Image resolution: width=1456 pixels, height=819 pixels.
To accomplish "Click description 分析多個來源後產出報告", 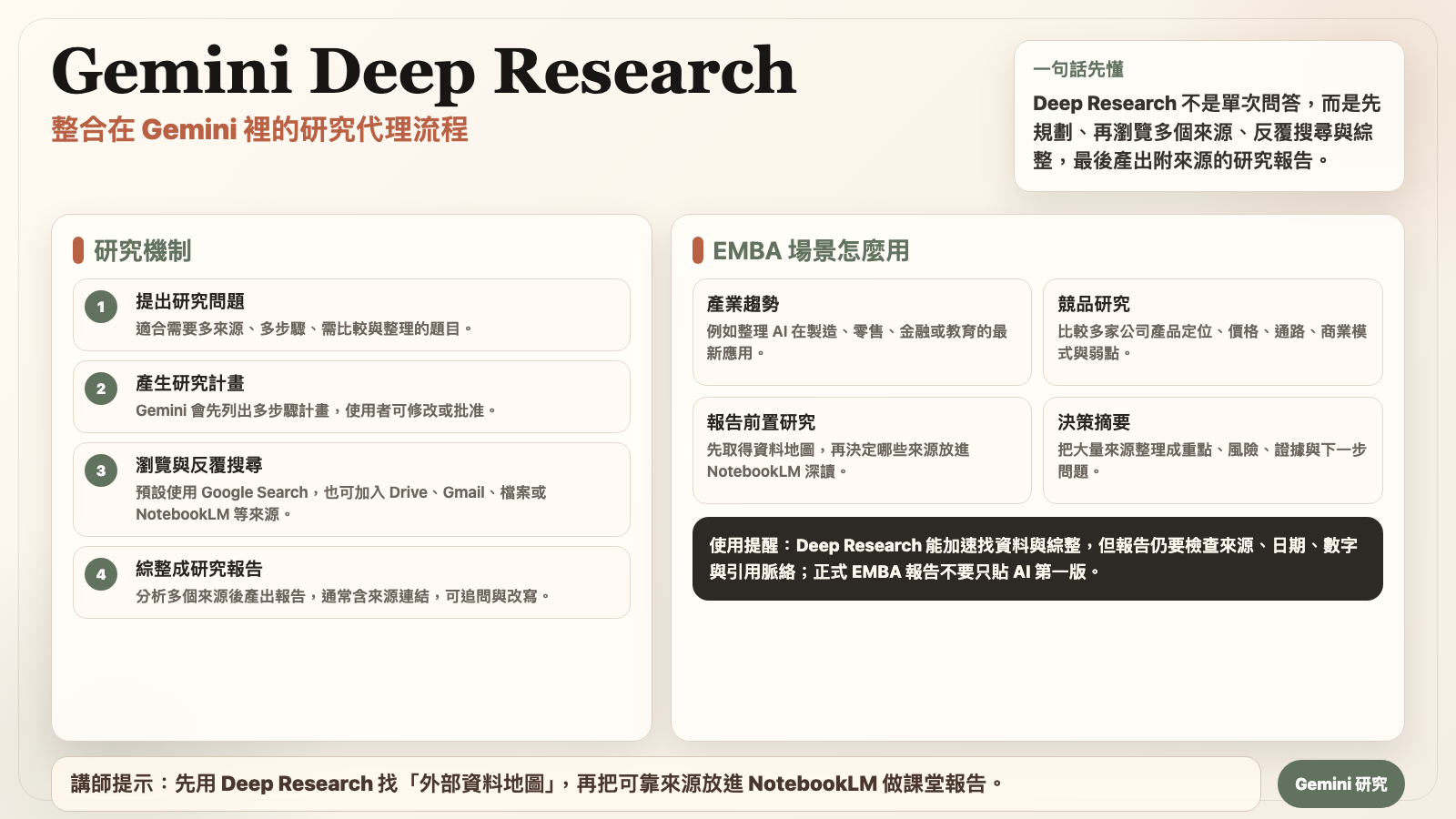I will point(343,596).
